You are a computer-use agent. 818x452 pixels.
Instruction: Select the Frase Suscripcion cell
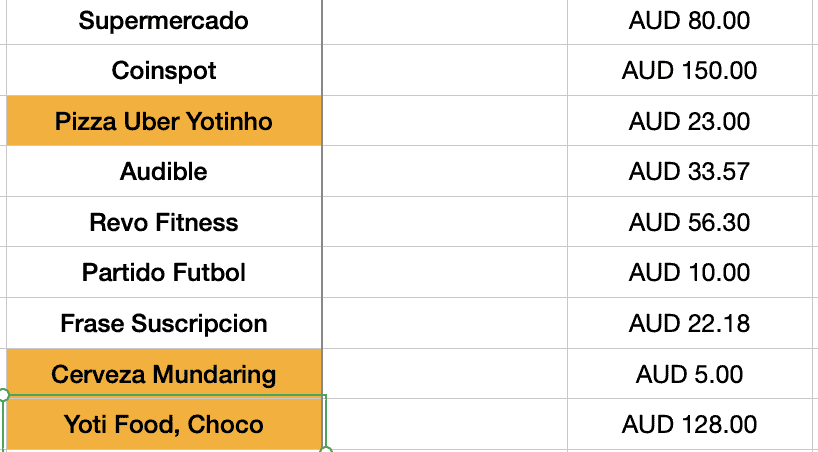[x=164, y=324]
